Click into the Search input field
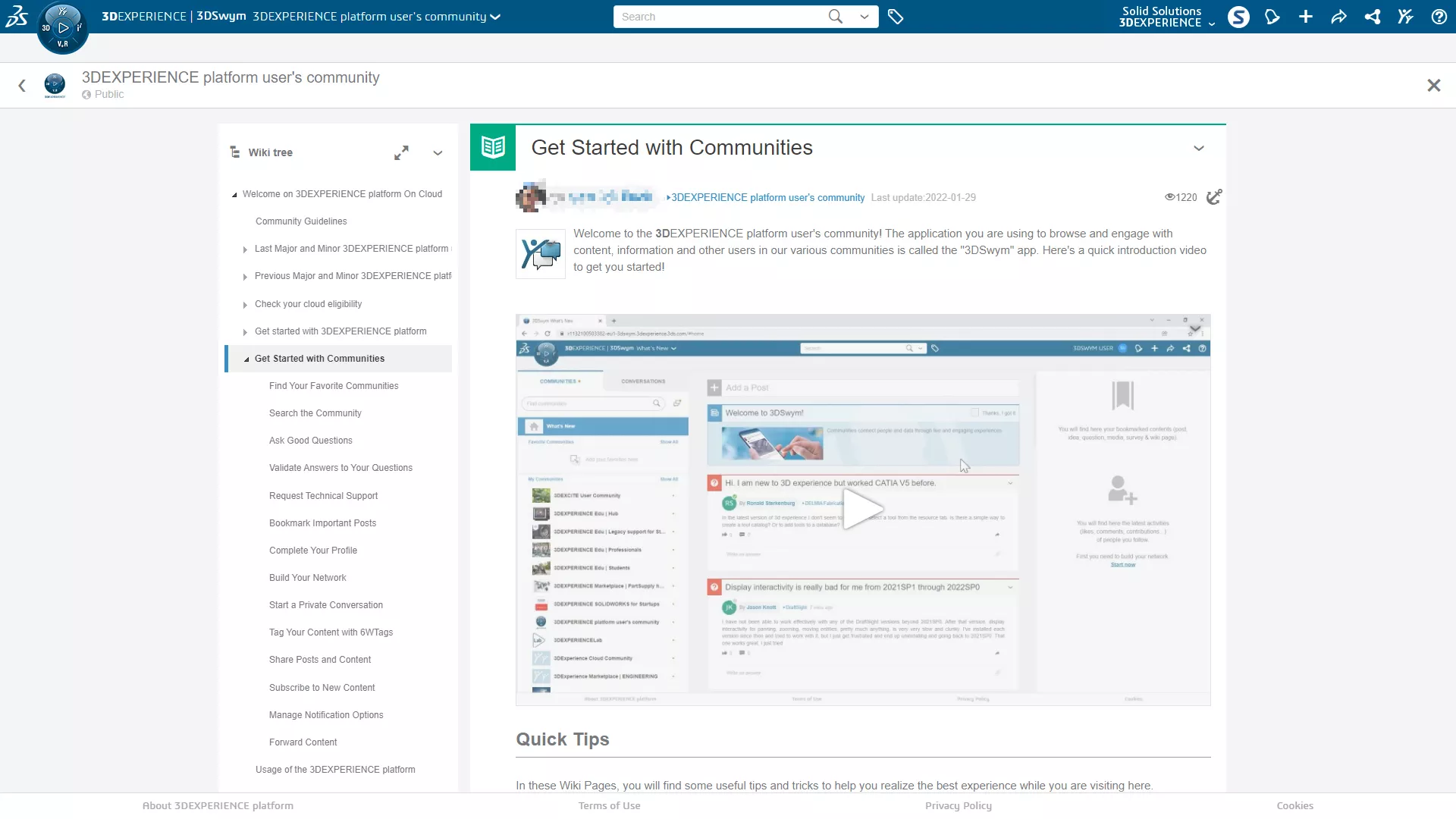The width and height of the screenshot is (1456, 819). pos(717,17)
